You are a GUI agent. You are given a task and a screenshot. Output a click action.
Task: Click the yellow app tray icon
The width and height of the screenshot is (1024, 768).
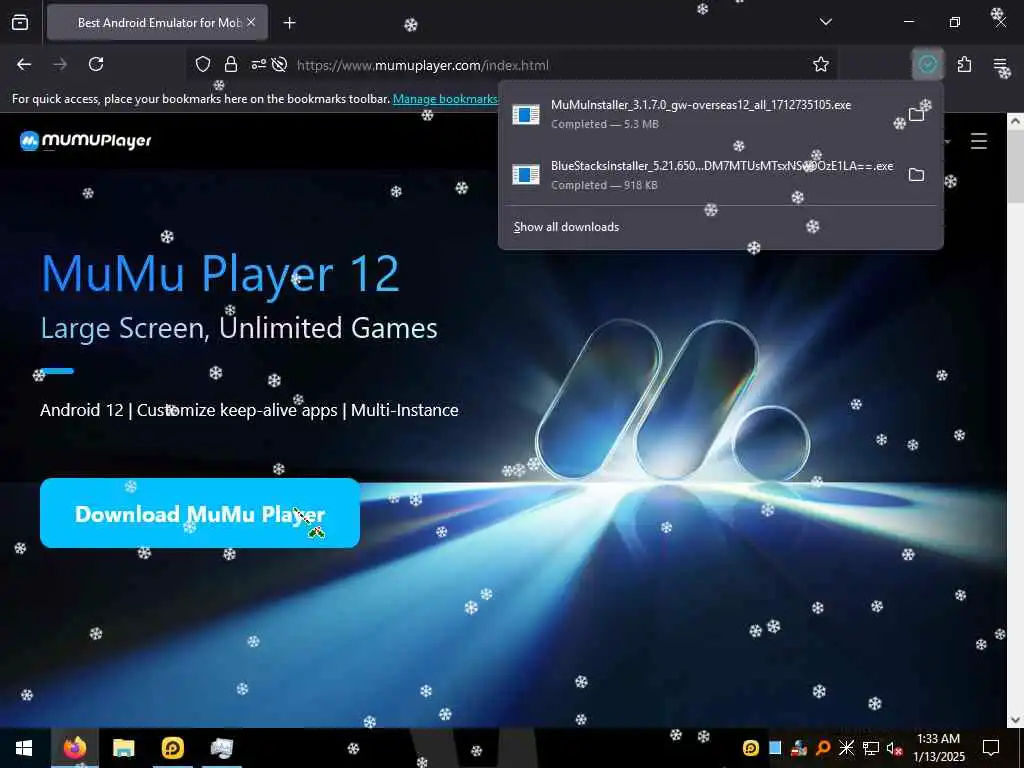751,748
